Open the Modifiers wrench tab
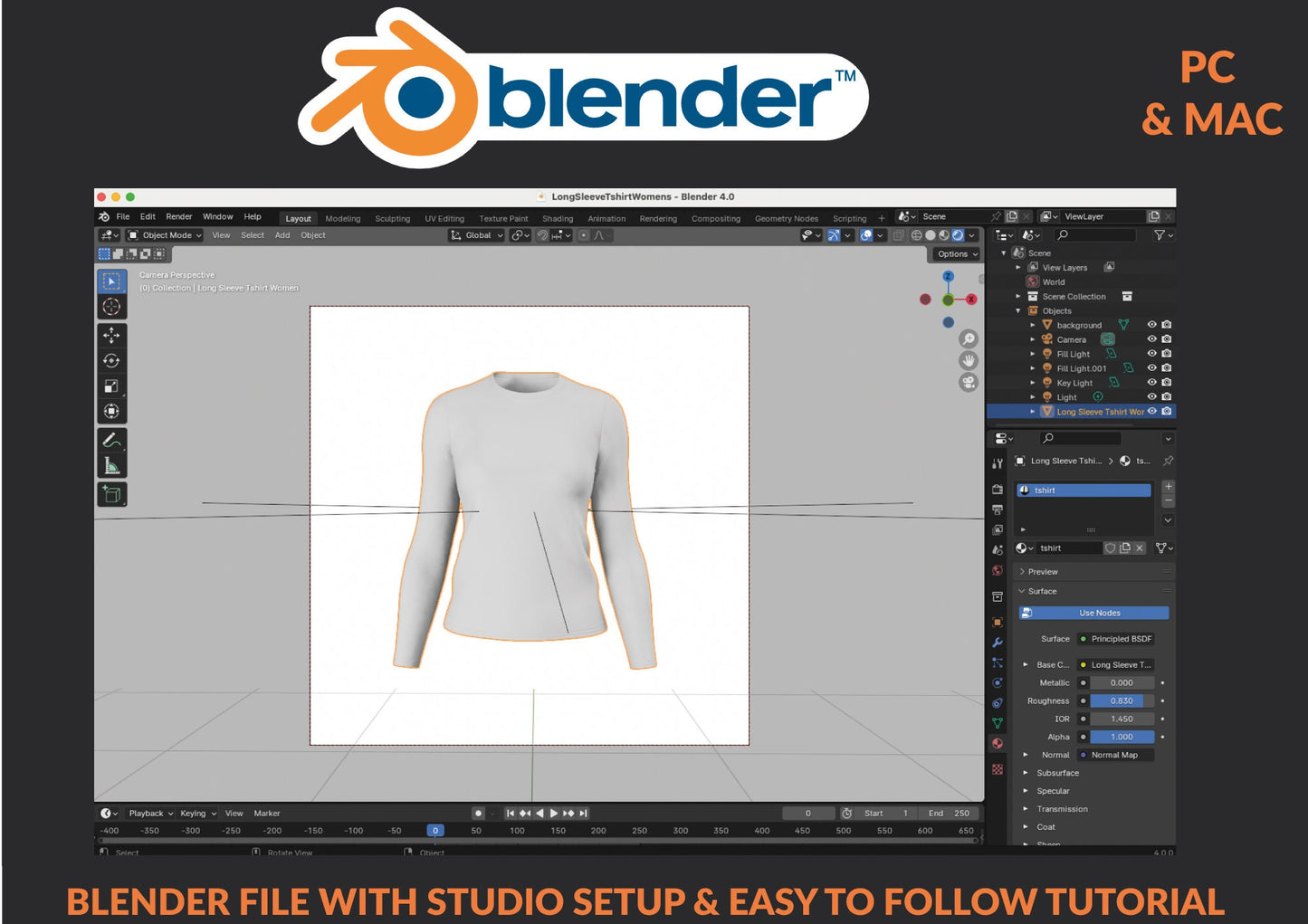The width and height of the screenshot is (1308, 924). (x=998, y=643)
